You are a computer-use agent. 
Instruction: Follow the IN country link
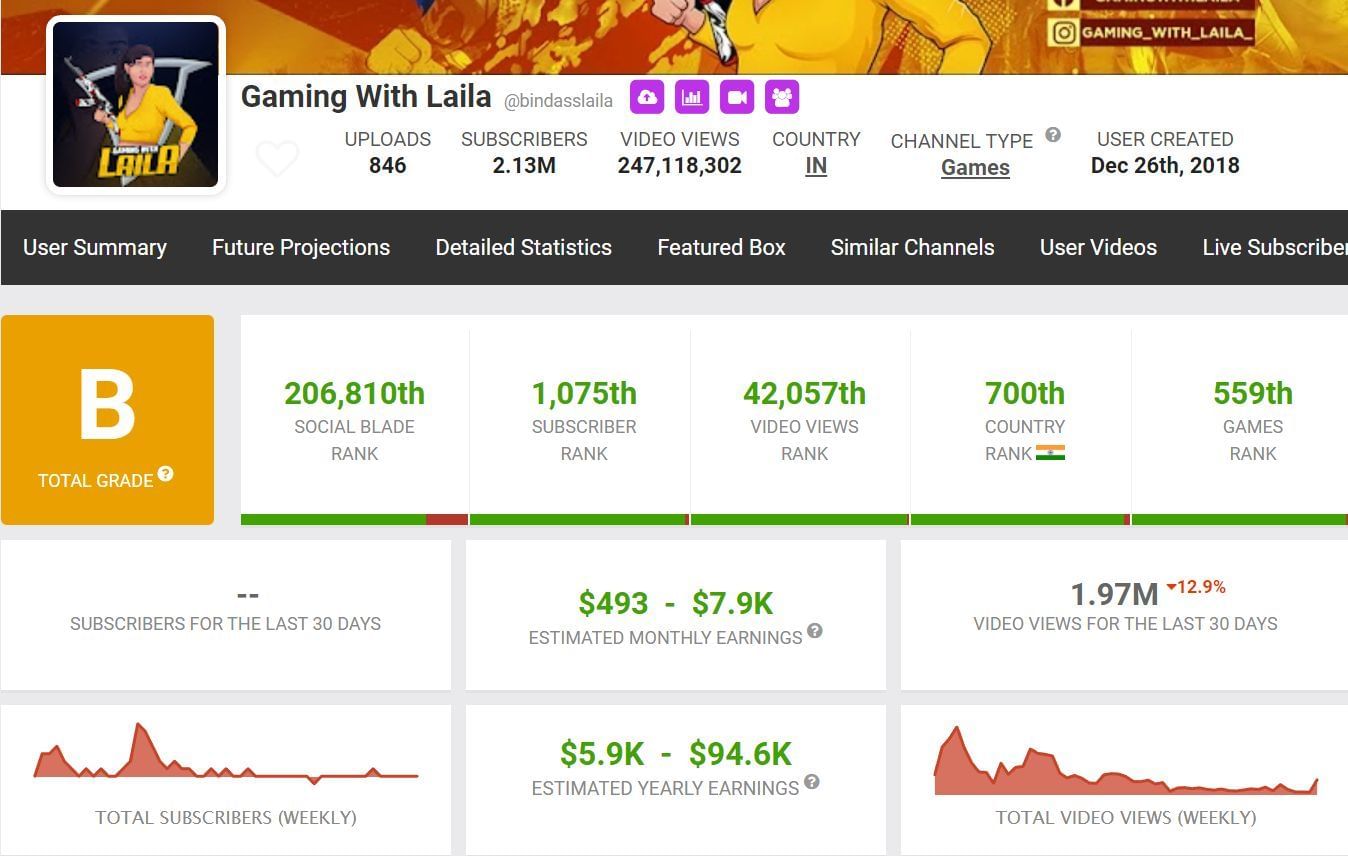(816, 166)
